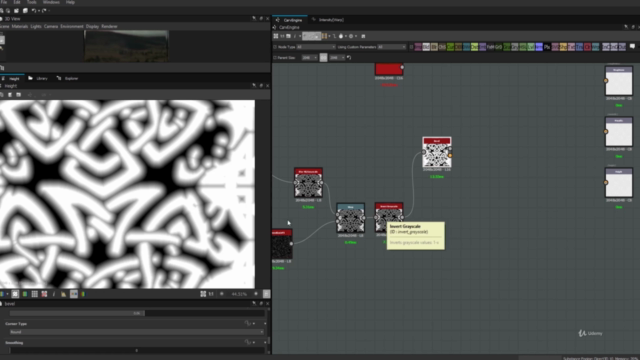
Task: Open the color channels dropdown arrow
Action: click(7, 294)
